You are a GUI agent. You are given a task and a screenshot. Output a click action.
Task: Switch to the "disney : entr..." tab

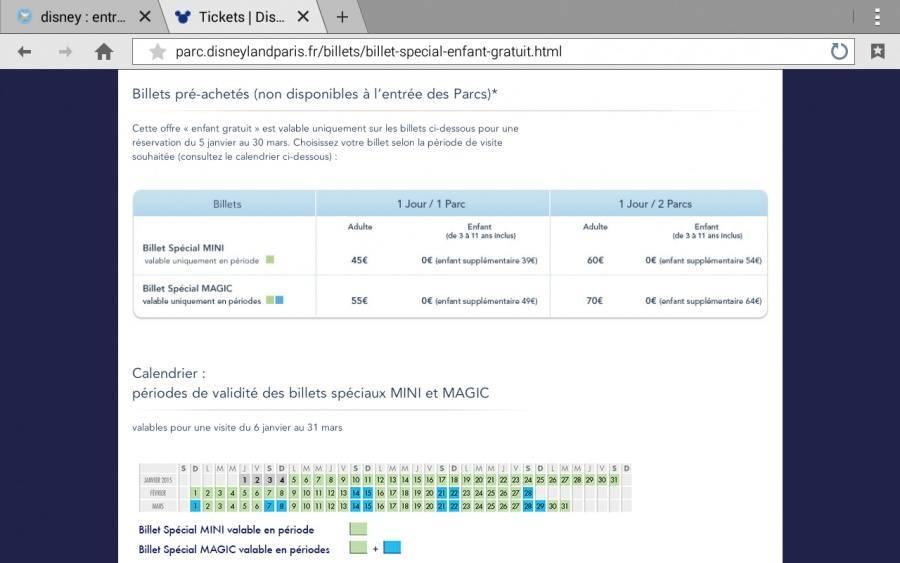pos(80,17)
